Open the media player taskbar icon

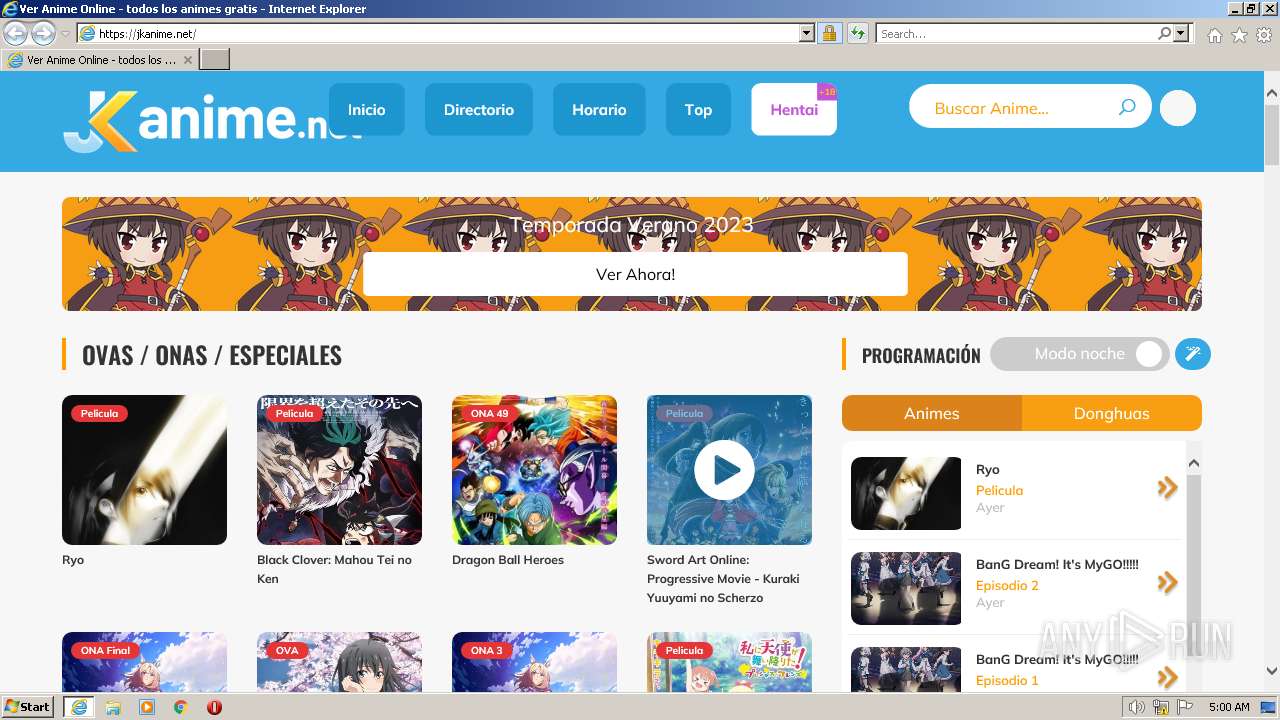coord(147,707)
